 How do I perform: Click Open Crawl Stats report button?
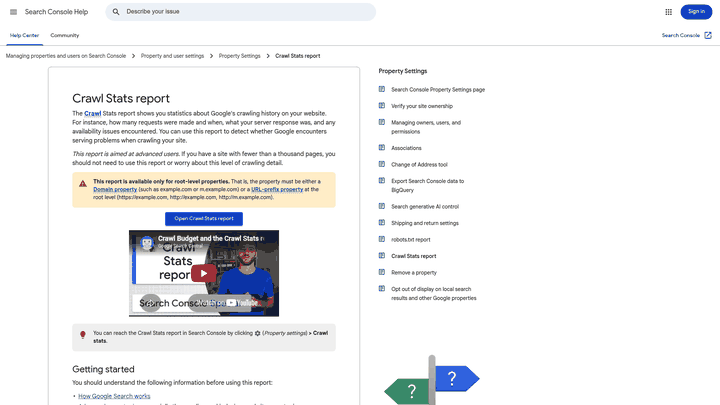point(204,219)
